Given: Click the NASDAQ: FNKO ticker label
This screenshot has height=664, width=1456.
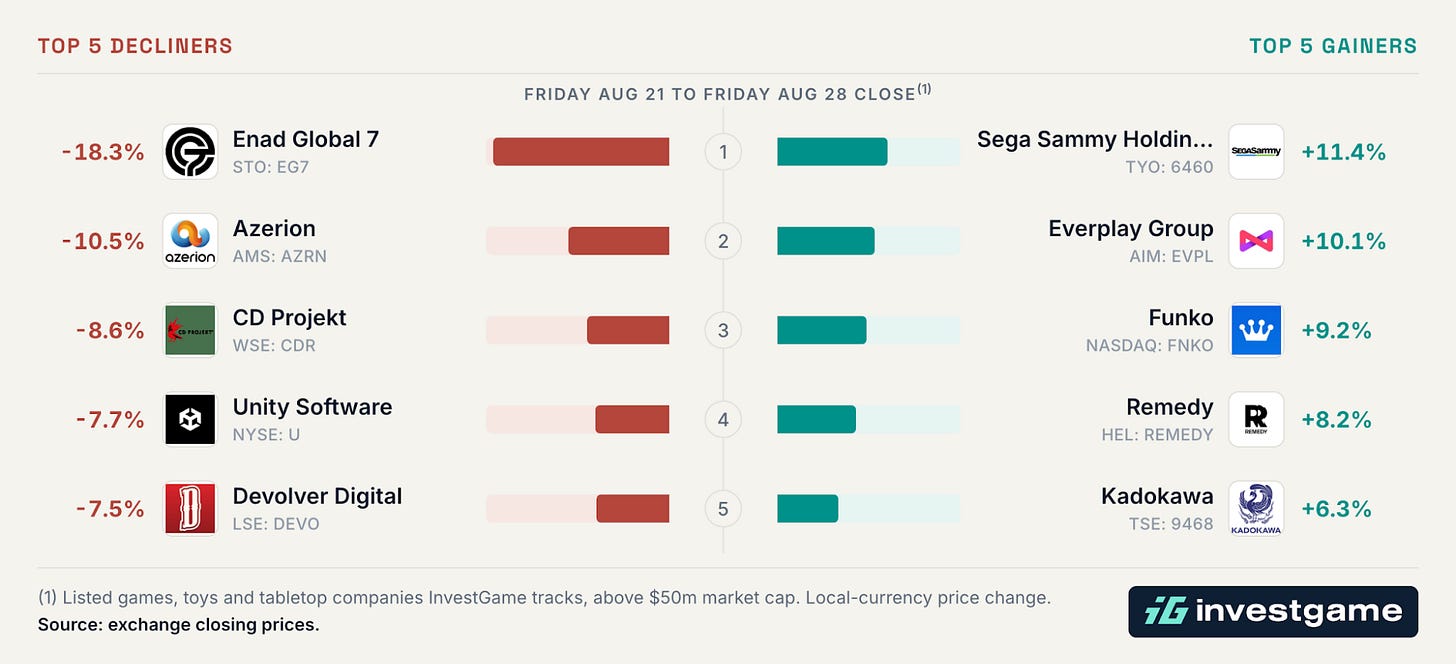Looking at the screenshot, I should pyautogui.click(x=1149, y=346).
